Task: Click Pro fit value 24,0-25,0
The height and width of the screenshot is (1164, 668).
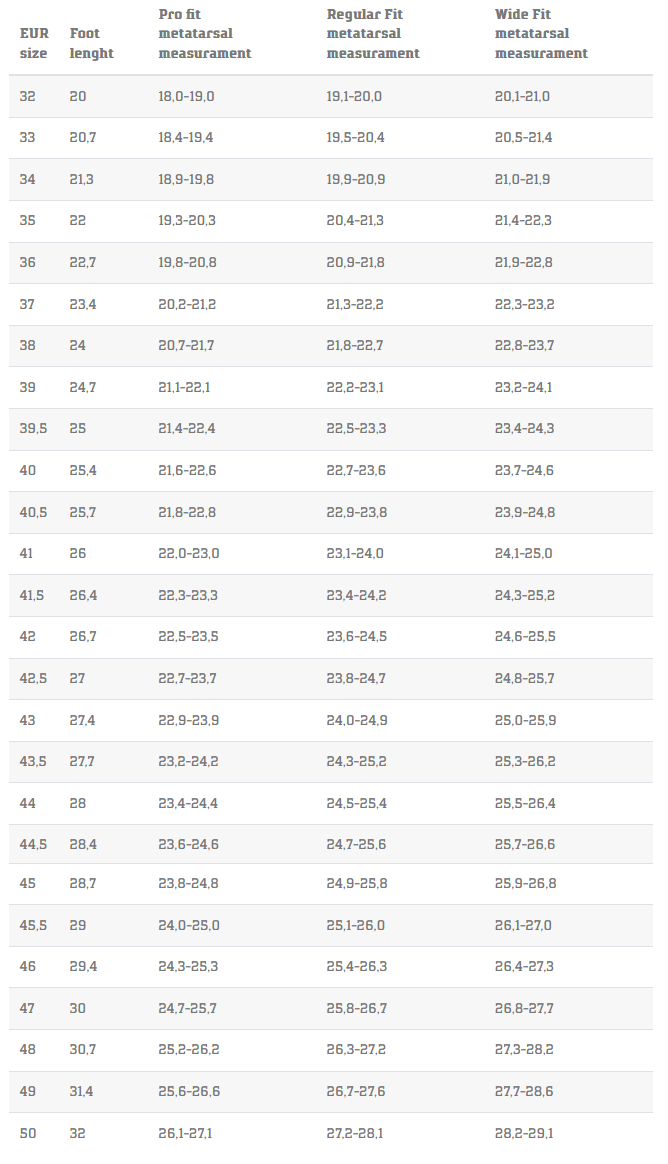Action: (189, 926)
